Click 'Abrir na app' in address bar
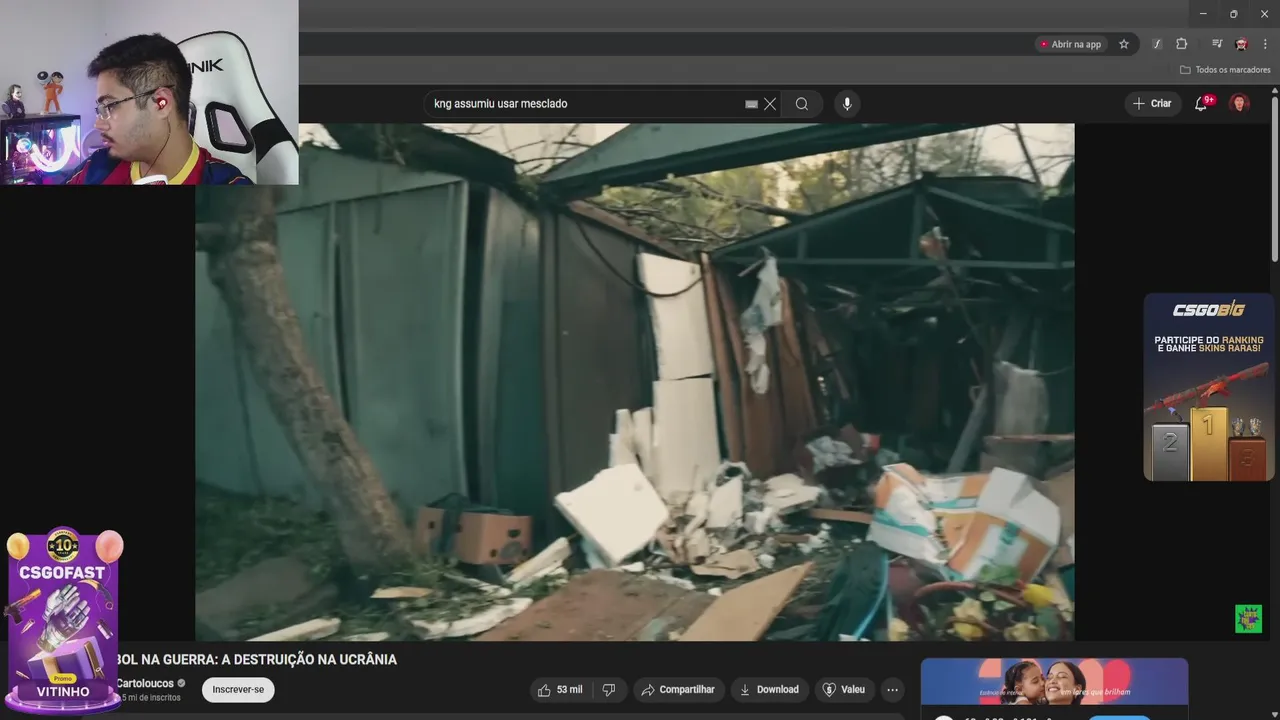 pos(1070,44)
